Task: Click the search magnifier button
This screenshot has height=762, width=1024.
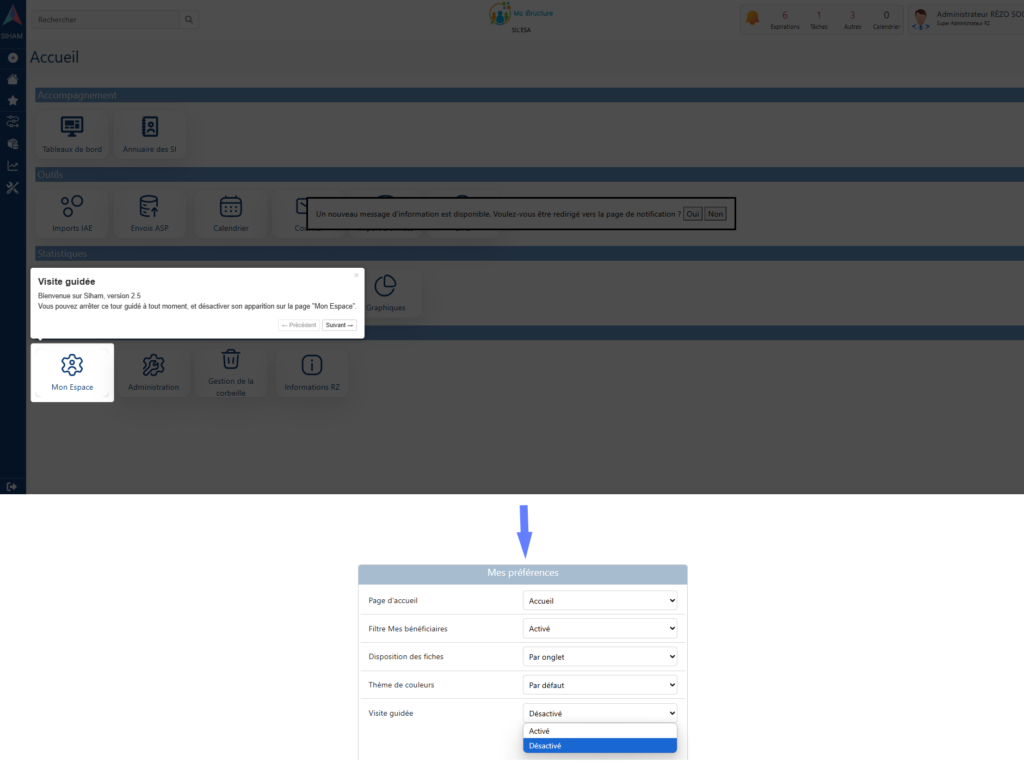Action: (188, 19)
